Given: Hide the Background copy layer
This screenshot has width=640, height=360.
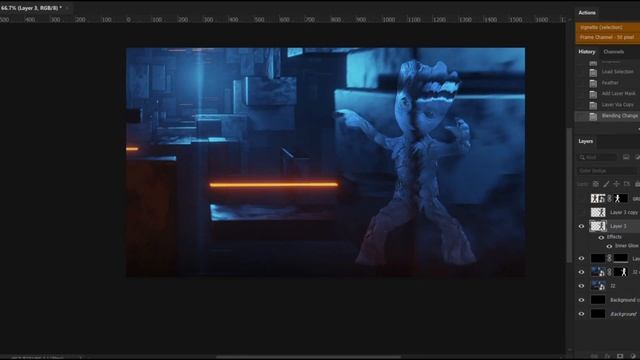Looking at the screenshot, I should click(x=581, y=300).
